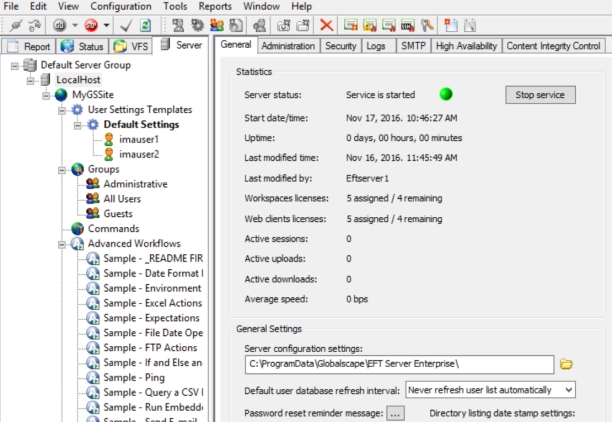
Task: Click the new user group toolbar icon
Action: 216,25
